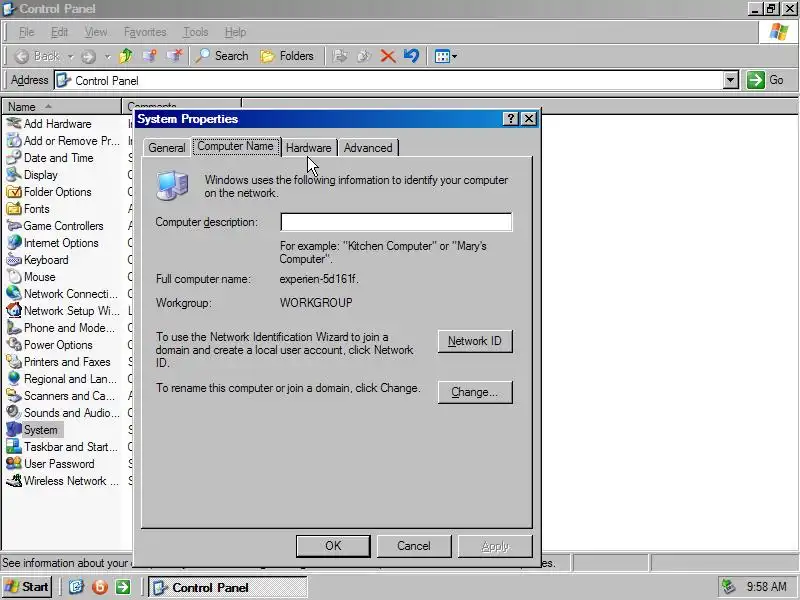
Task: Select the Computer Name tab
Action: pos(236,146)
